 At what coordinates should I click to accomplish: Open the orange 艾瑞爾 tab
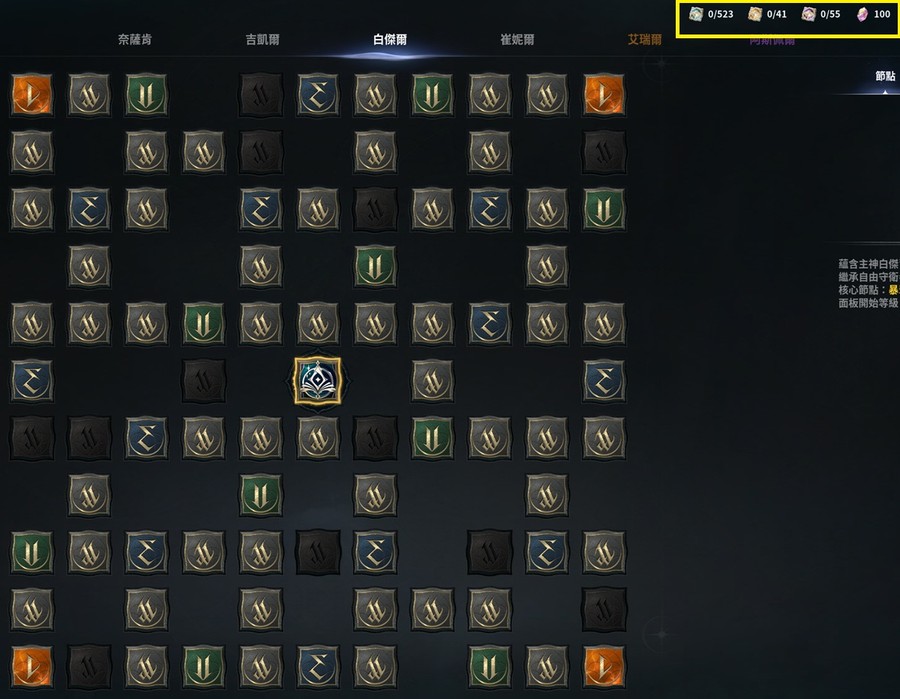[x=645, y=40]
